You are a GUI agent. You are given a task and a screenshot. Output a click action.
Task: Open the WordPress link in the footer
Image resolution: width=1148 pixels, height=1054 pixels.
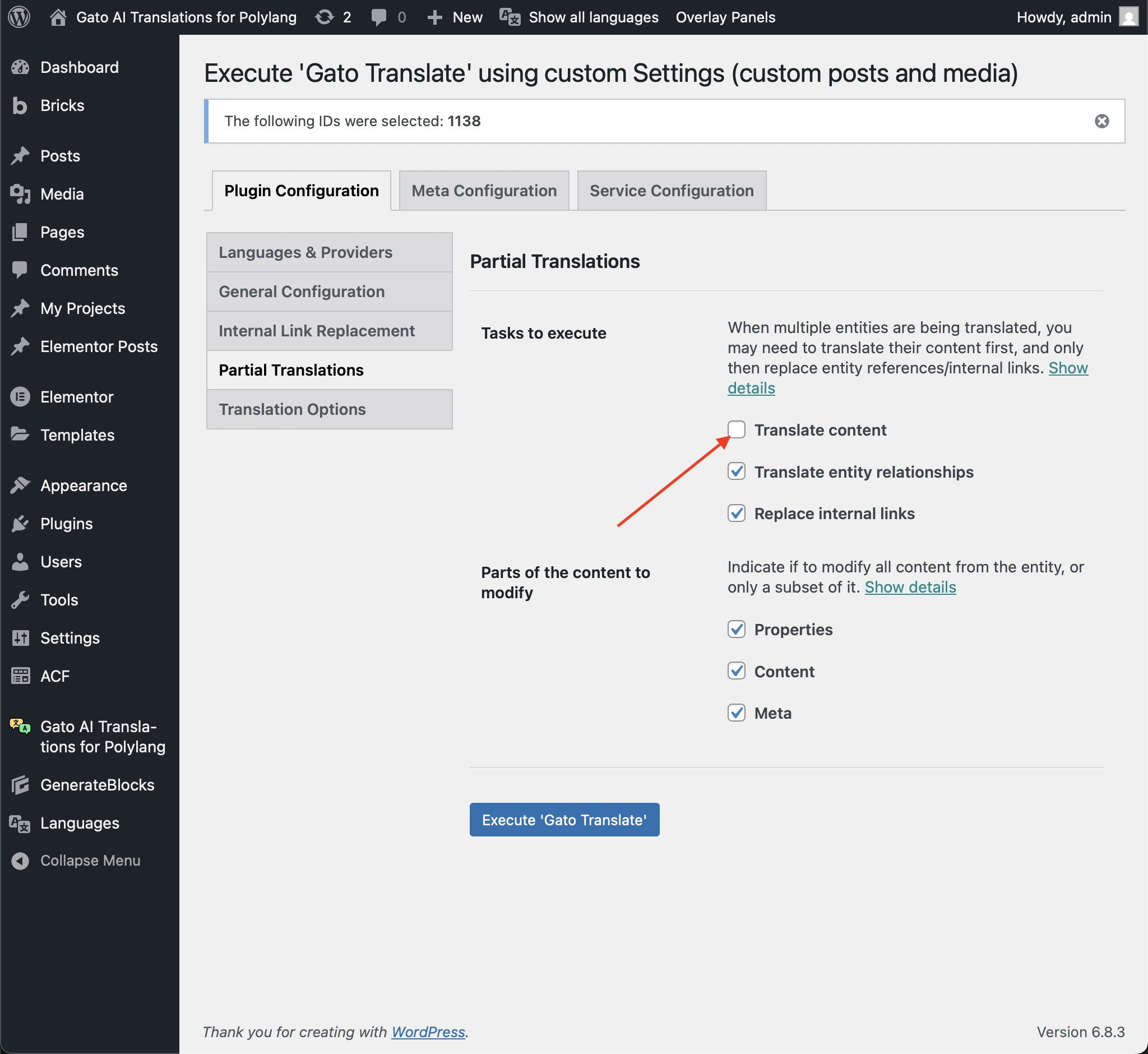427,1031
